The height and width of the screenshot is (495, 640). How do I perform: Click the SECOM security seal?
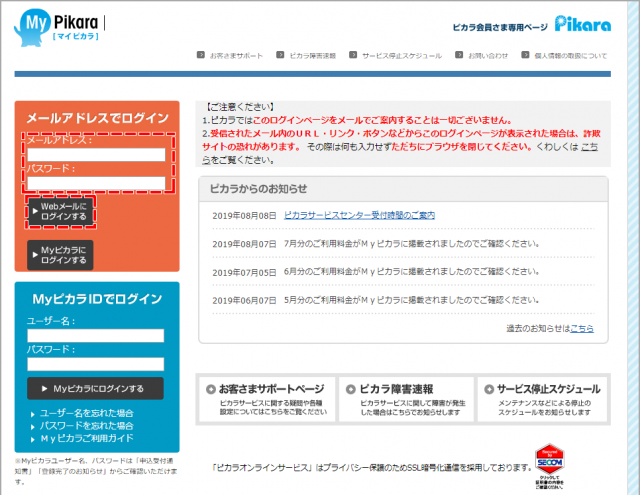550,466
